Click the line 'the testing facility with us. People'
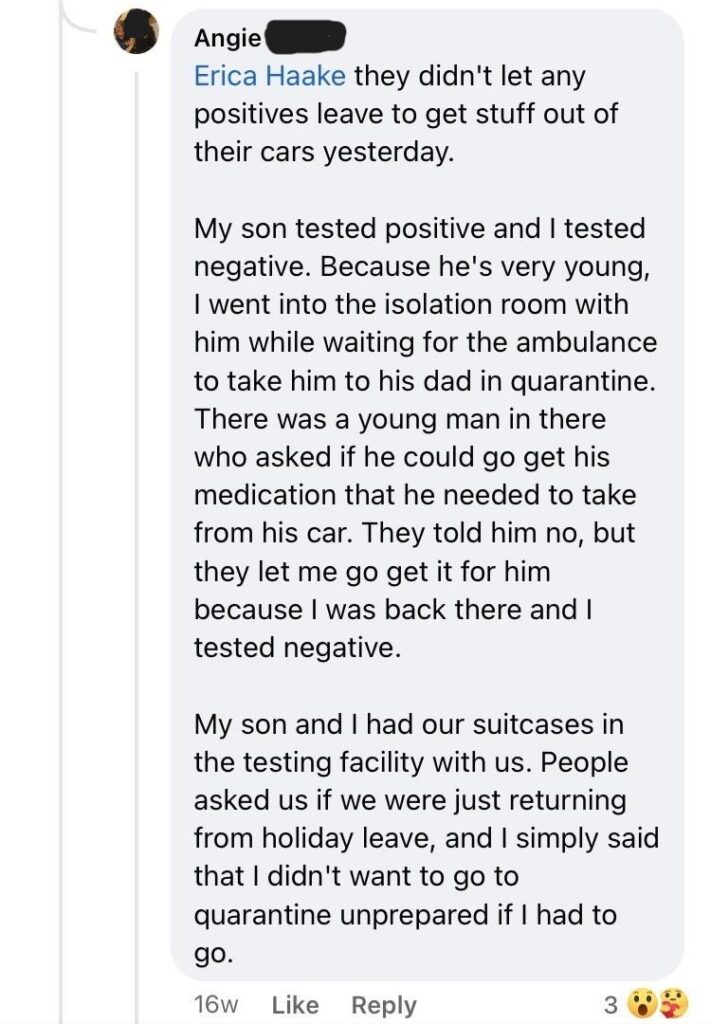 (411, 762)
